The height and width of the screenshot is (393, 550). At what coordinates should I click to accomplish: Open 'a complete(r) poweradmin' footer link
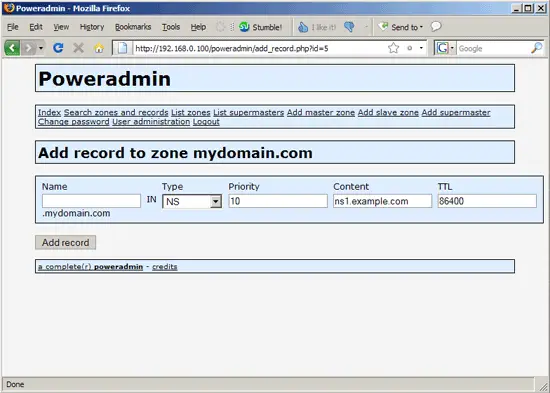coord(90,267)
